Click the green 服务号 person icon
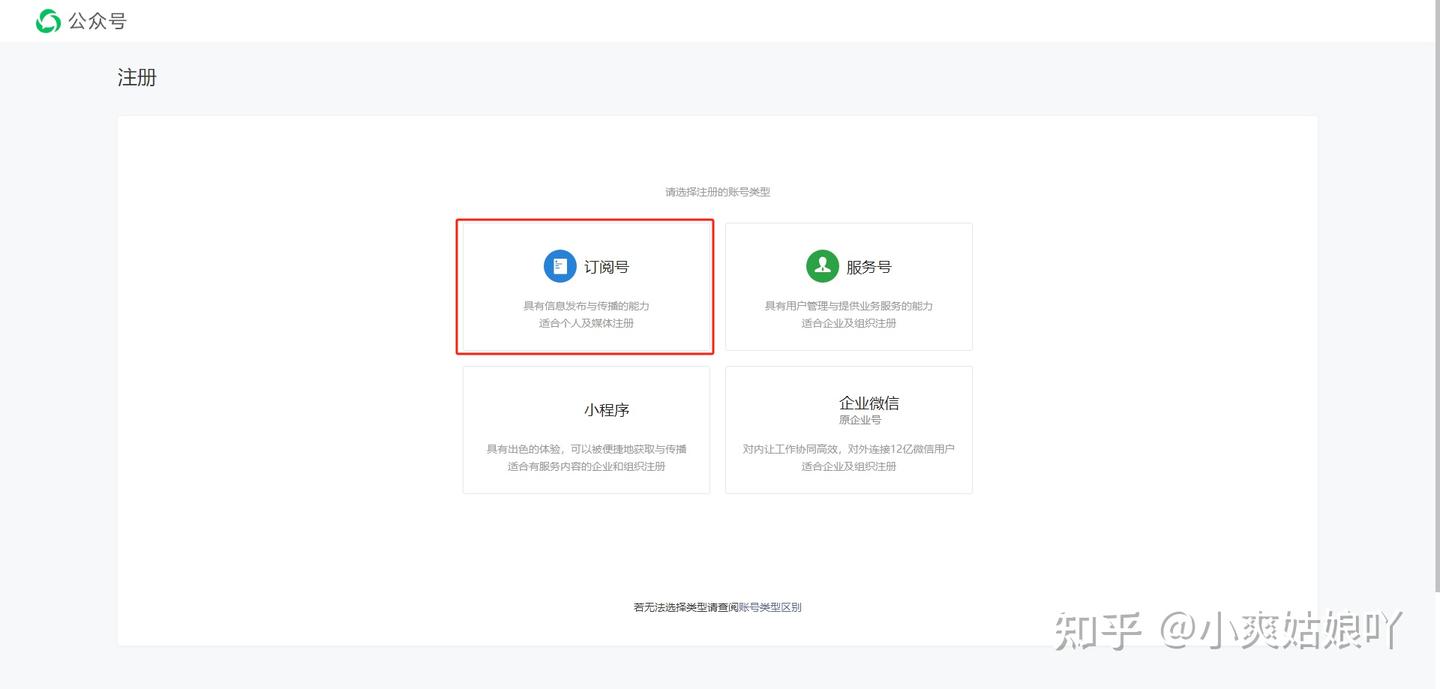 [822, 266]
